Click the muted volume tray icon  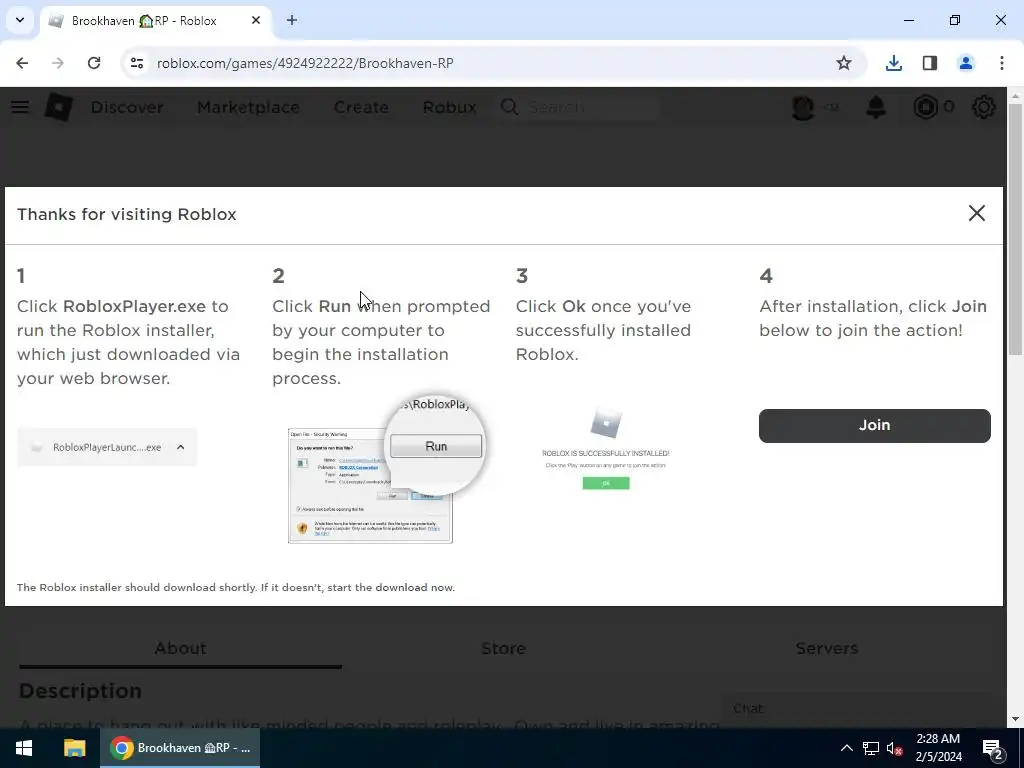895,748
